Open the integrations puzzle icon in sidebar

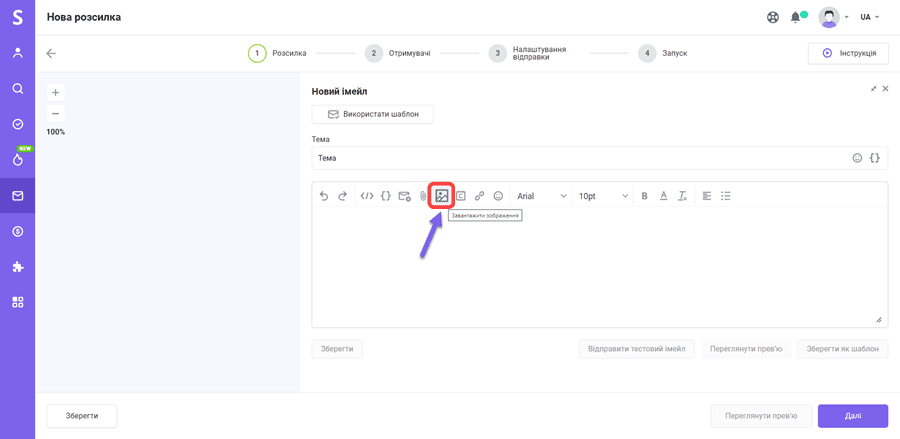pyautogui.click(x=17, y=267)
